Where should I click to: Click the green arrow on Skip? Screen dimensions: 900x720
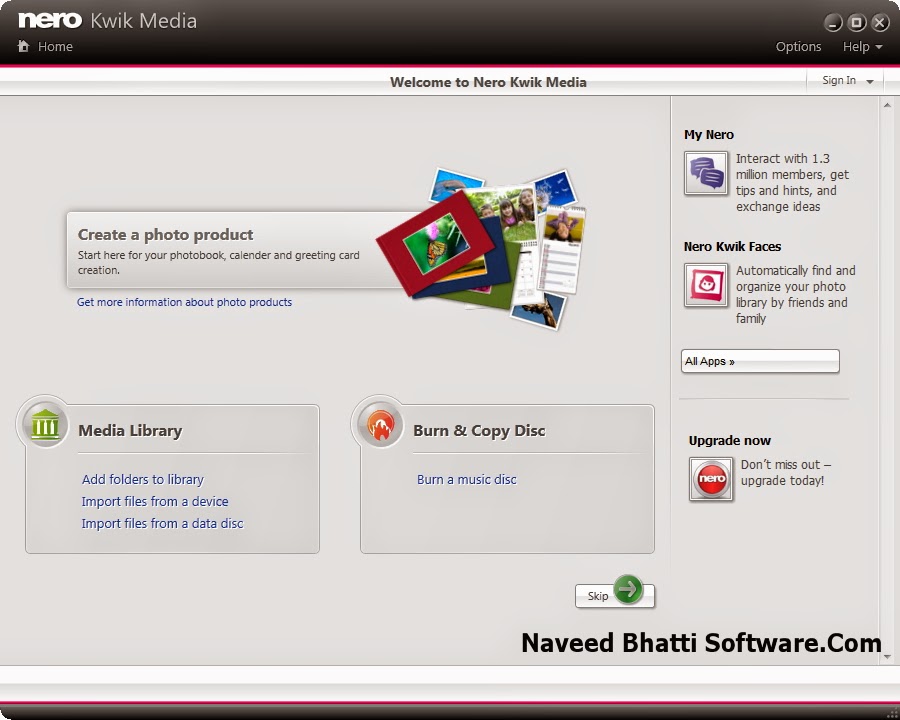[628, 589]
